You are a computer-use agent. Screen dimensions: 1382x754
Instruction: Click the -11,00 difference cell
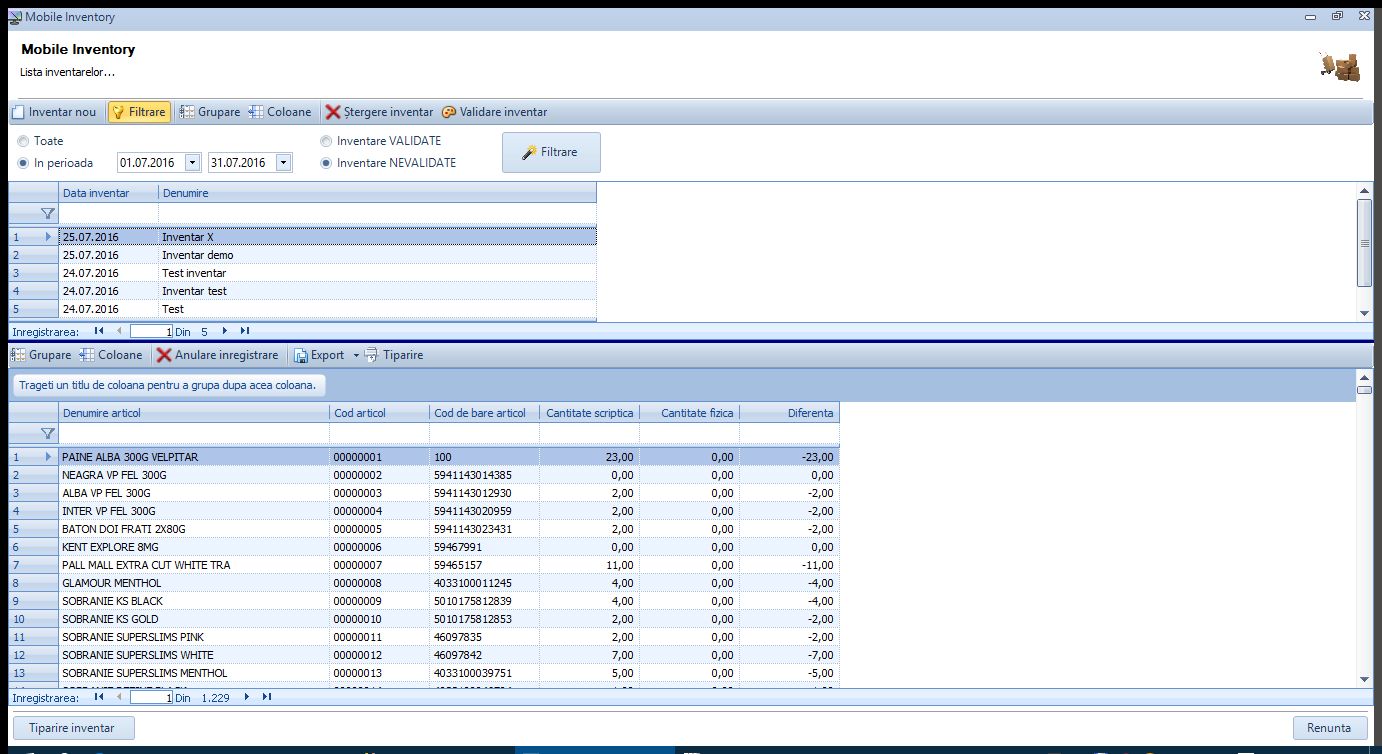click(789, 565)
